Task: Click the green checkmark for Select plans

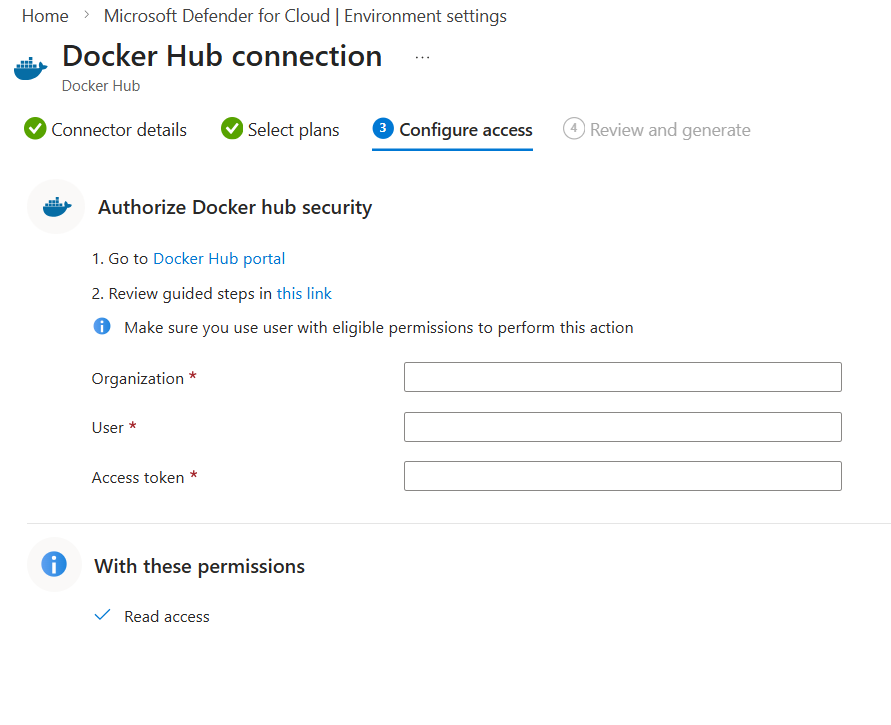Action: click(x=232, y=128)
